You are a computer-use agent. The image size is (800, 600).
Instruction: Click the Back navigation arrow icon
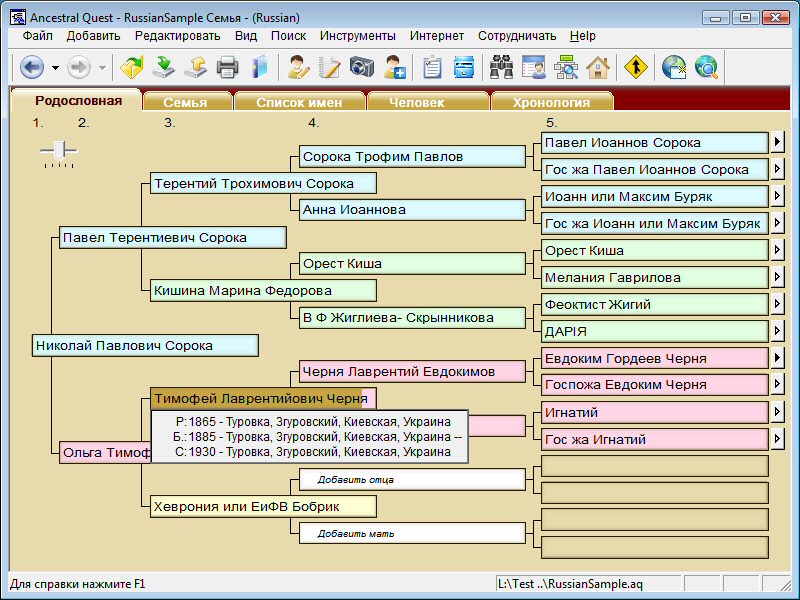31,68
